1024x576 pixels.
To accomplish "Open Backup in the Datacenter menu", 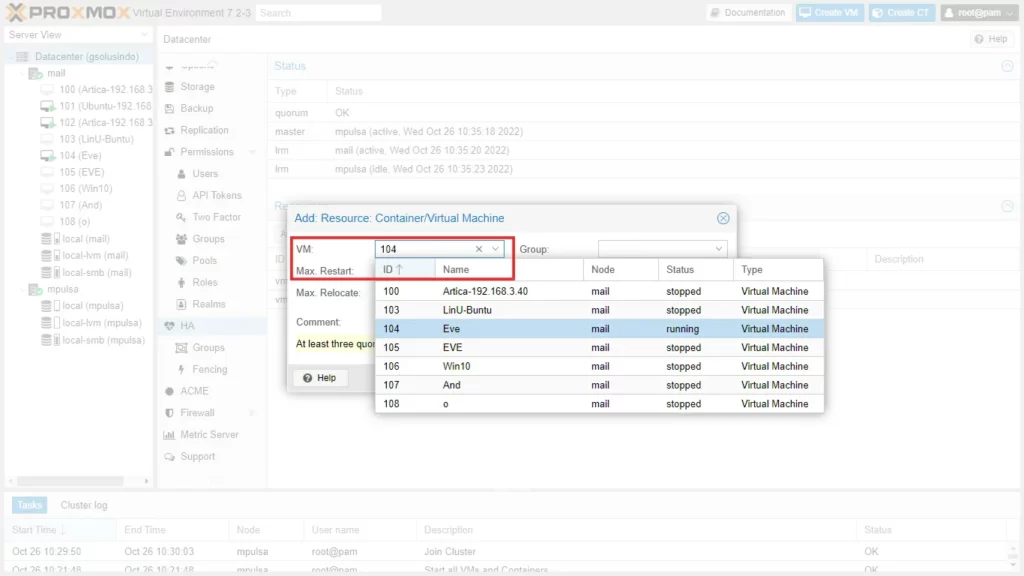I will (196, 108).
